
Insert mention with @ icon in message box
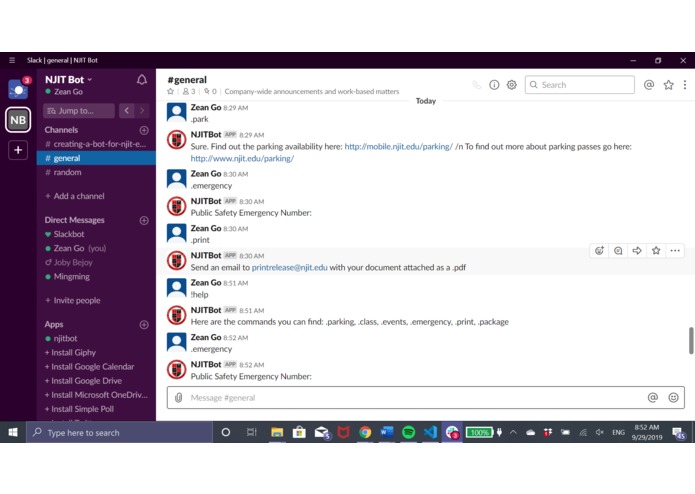652,397
